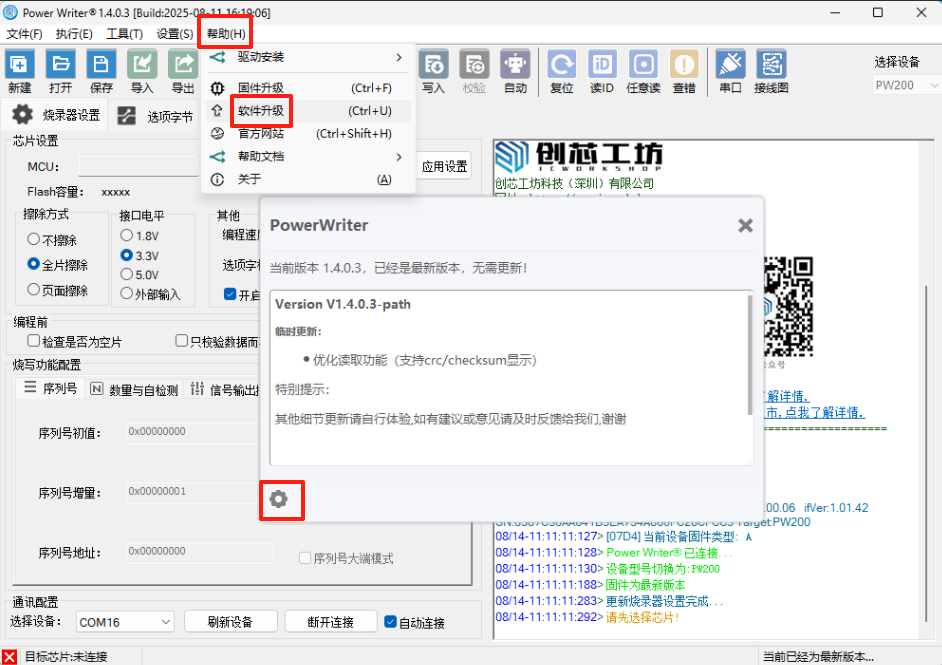This screenshot has height=665, width=942.
Task: Open the 文件(F) menu
Action: (24, 34)
